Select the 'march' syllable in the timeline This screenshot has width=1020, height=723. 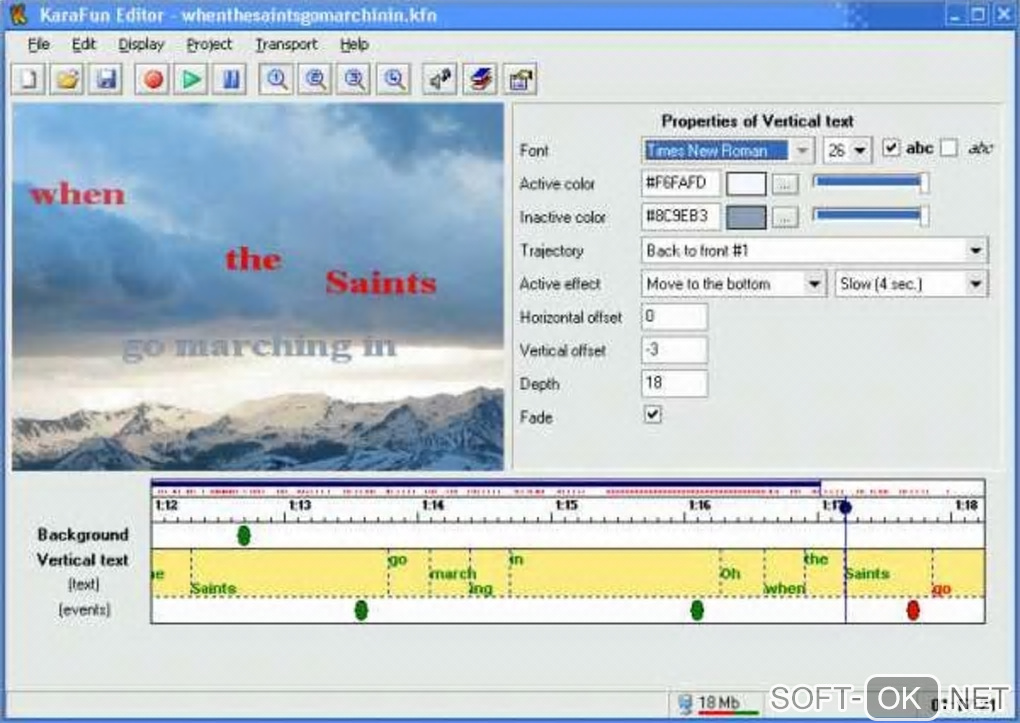(x=453, y=574)
